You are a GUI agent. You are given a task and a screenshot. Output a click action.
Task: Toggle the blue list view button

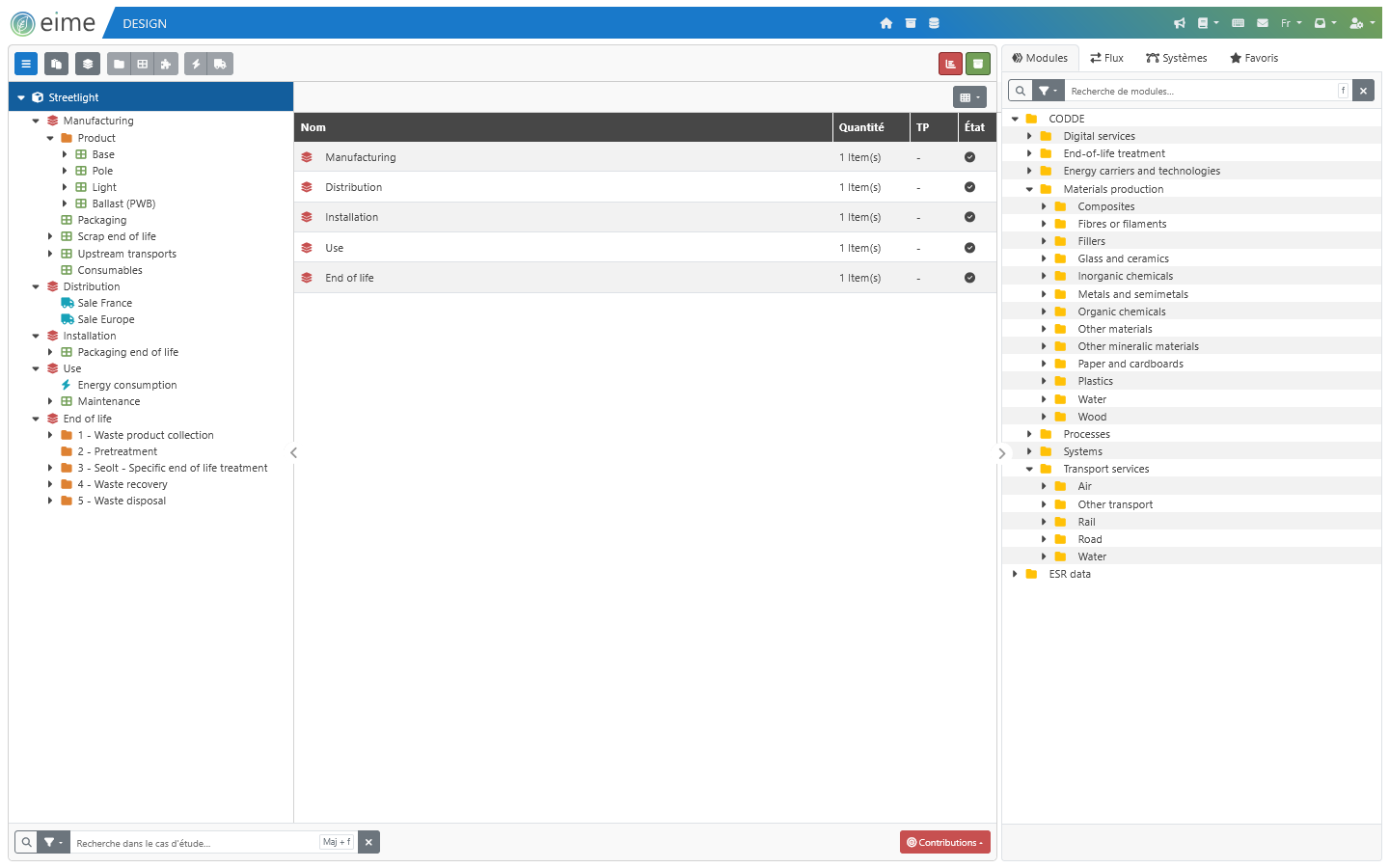pos(26,64)
